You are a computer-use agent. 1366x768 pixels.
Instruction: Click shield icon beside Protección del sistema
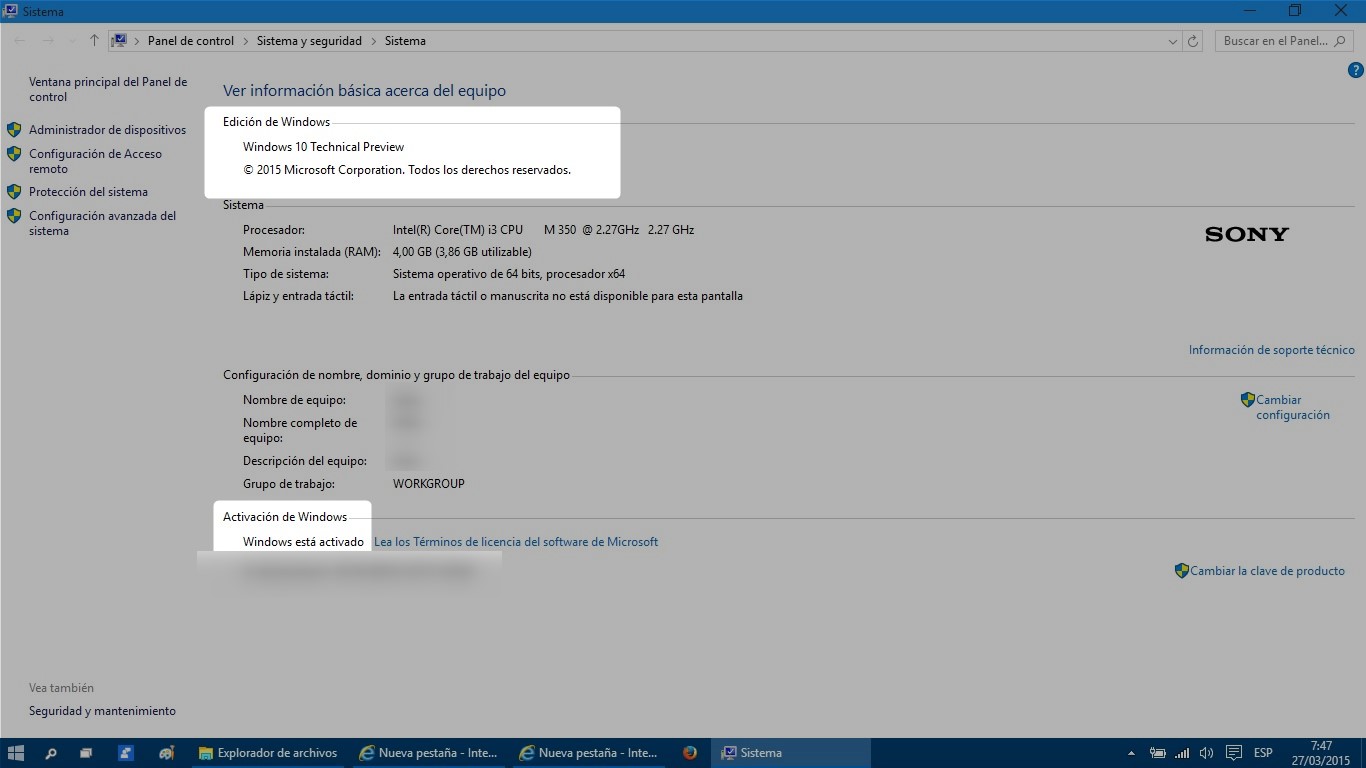click(14, 191)
